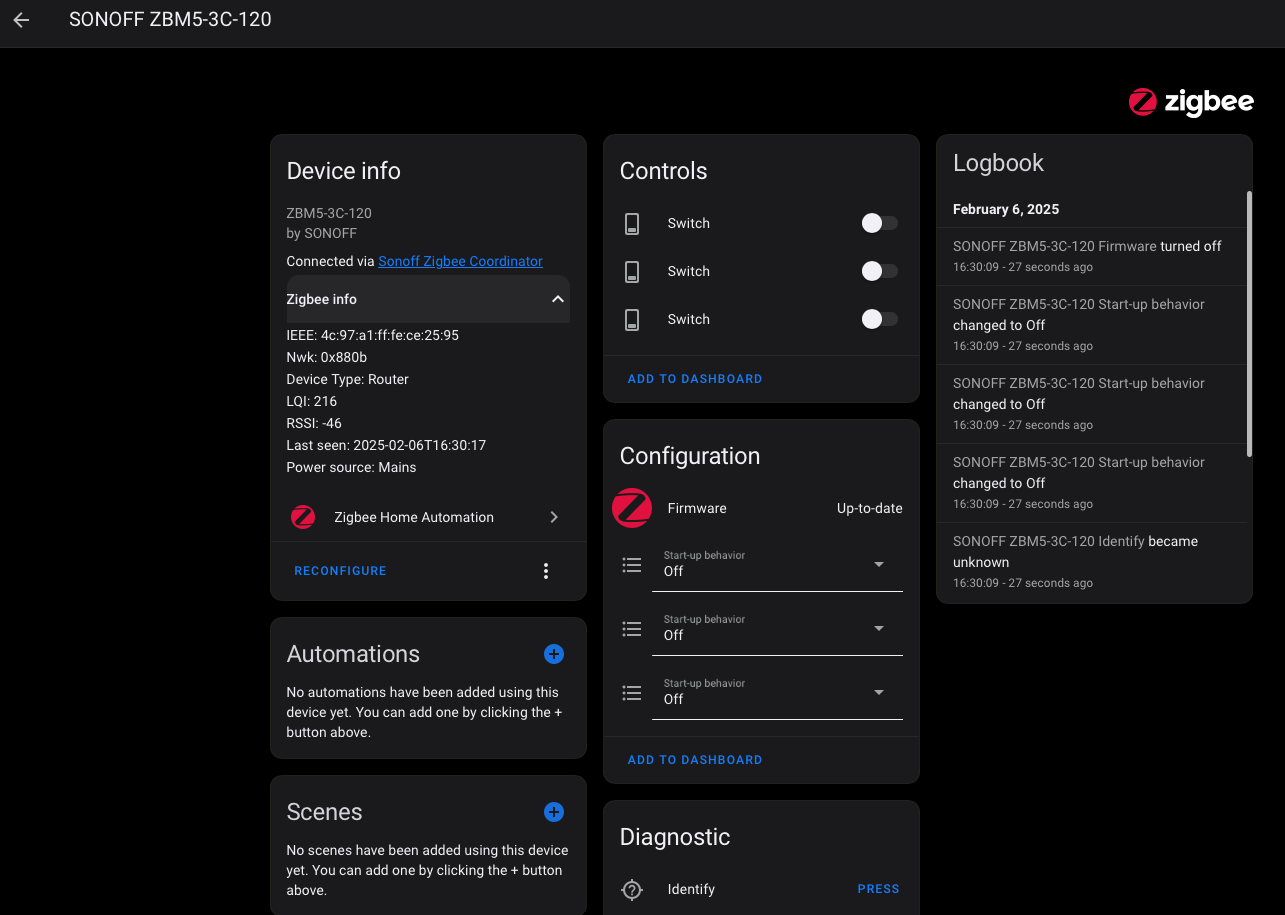Add a new automation with plus icon
1285x915 pixels.
pyautogui.click(x=554, y=654)
